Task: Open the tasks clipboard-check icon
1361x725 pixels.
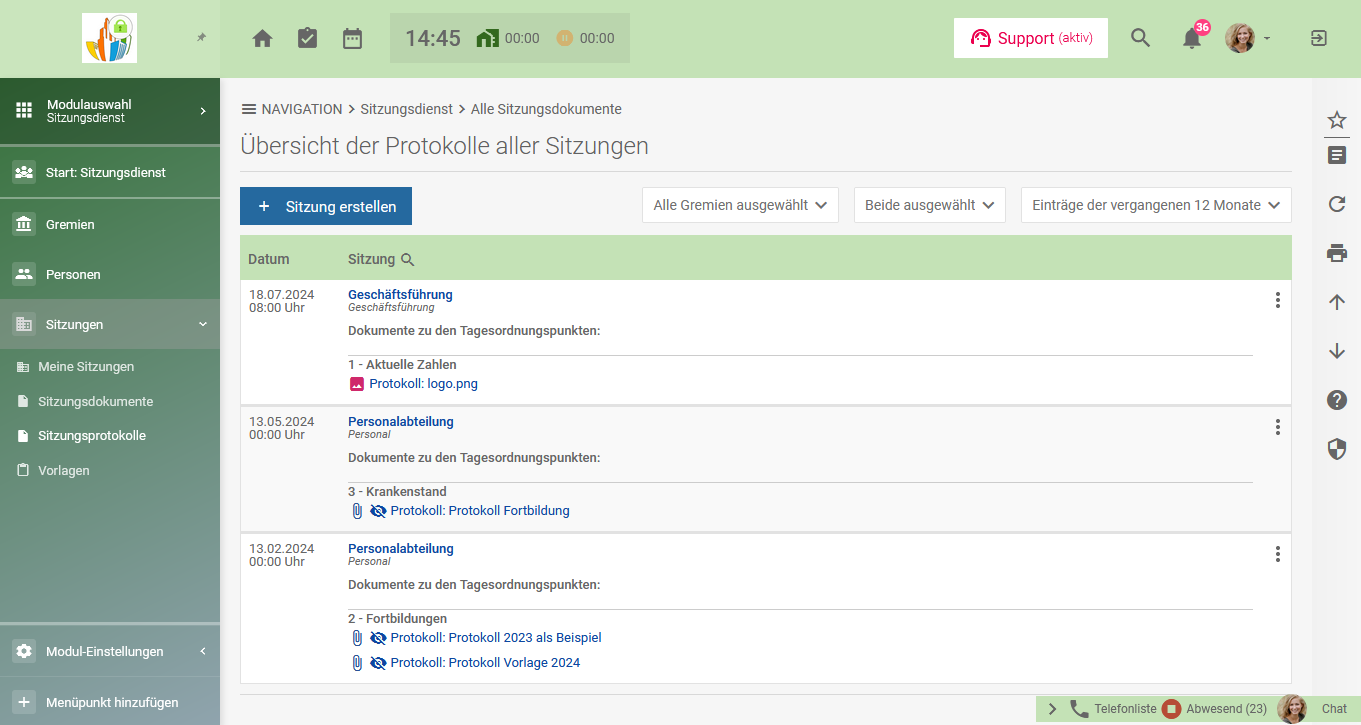Action: (308, 38)
